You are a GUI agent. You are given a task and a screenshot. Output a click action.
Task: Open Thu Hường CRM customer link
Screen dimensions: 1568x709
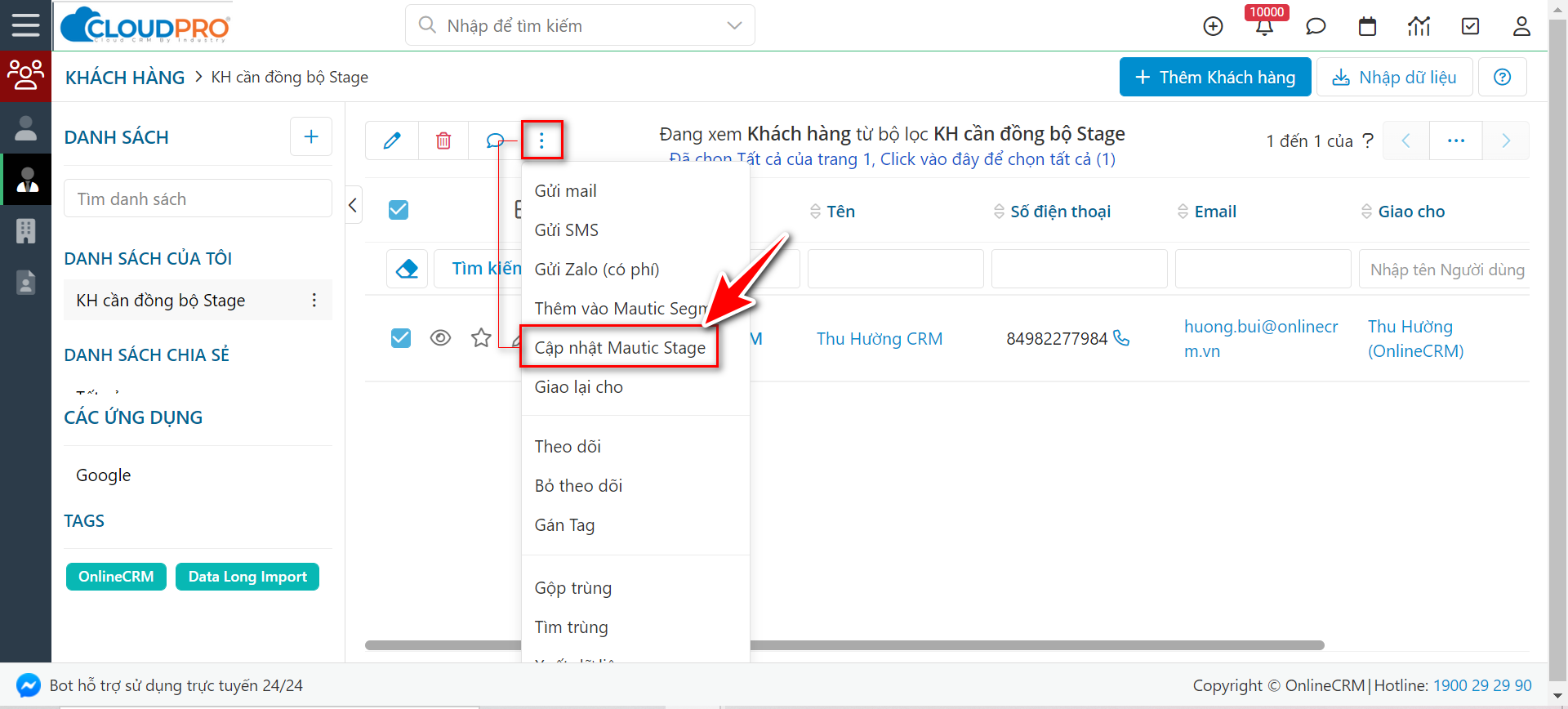(880, 338)
